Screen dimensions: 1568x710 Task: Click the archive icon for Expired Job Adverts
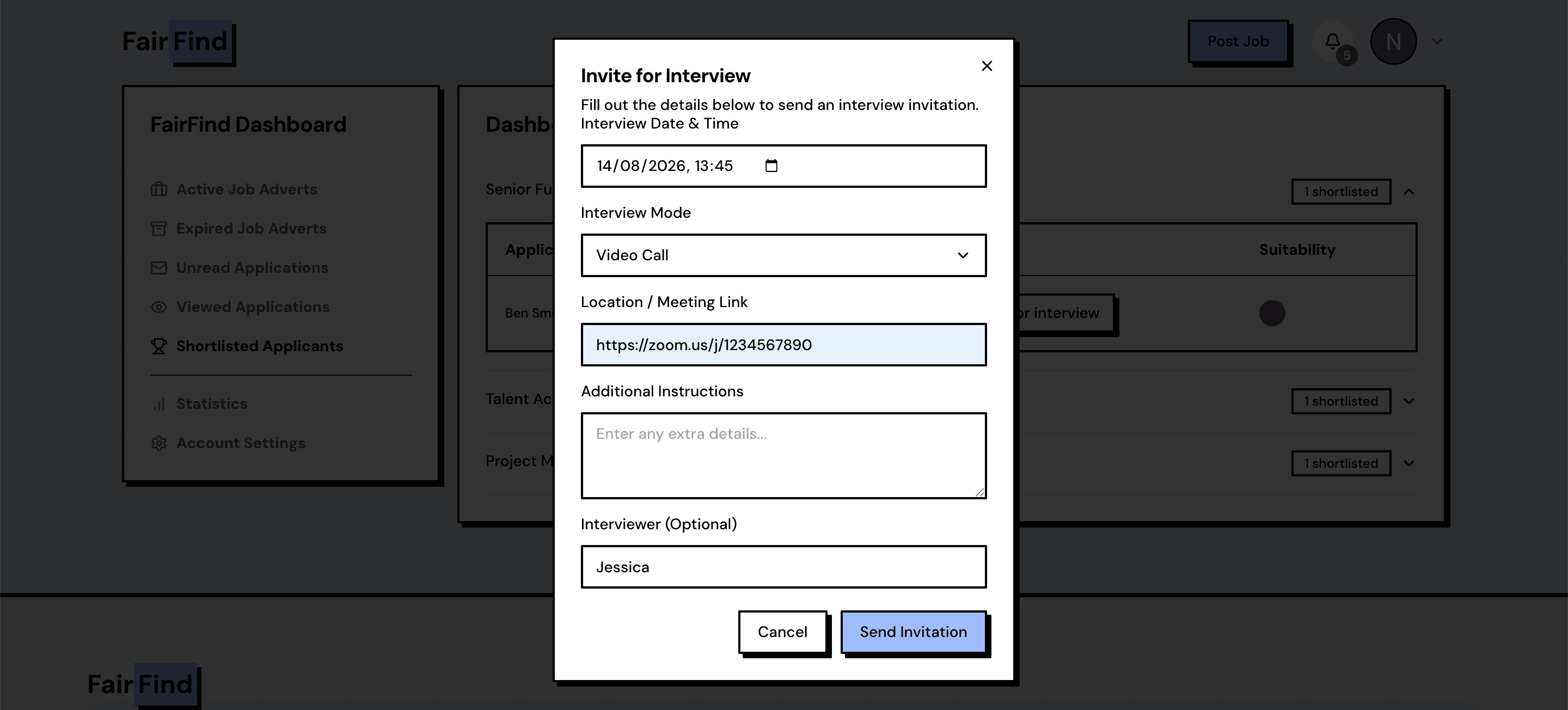click(x=159, y=228)
